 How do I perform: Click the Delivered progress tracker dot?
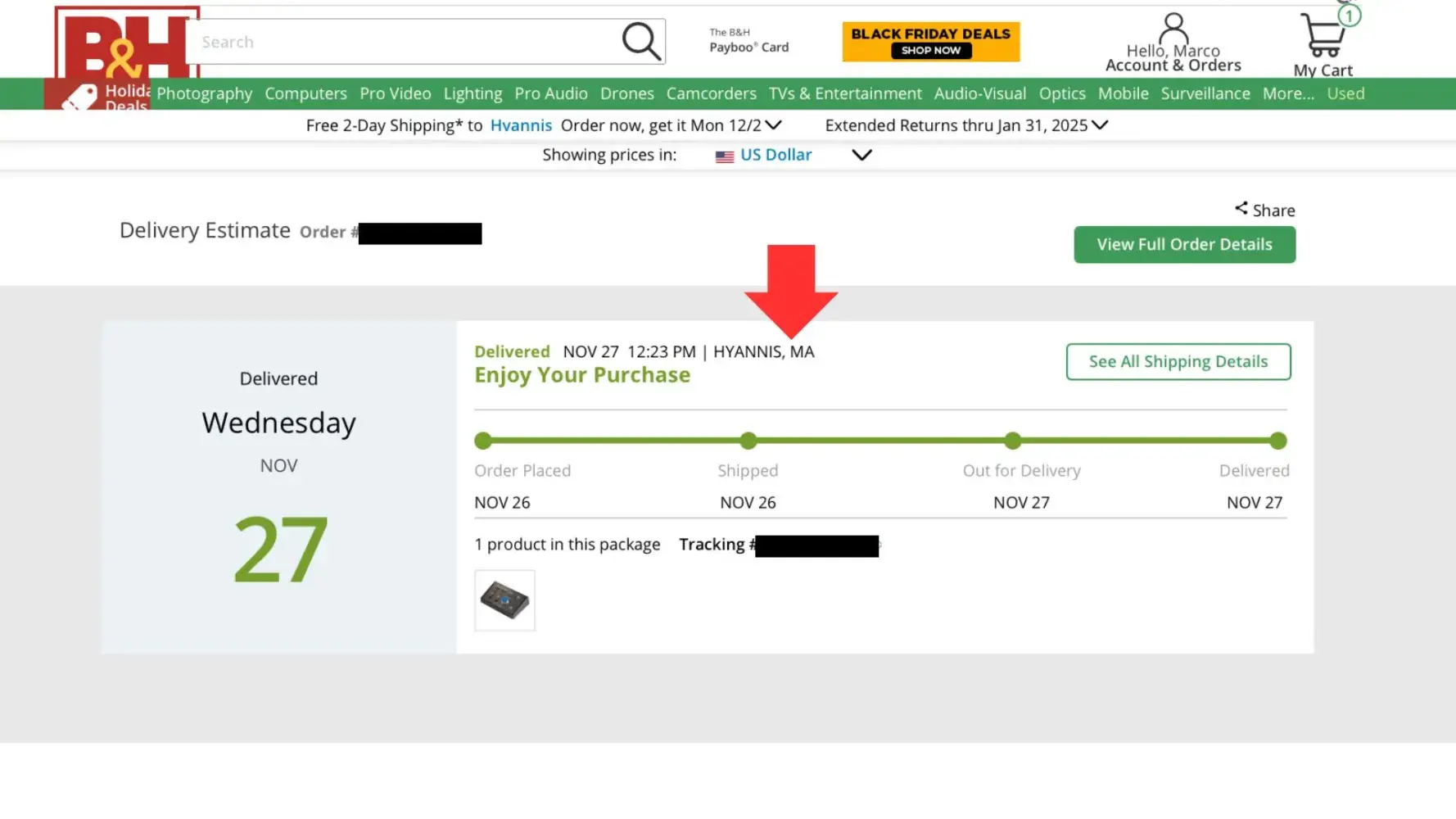pyautogui.click(x=1277, y=441)
